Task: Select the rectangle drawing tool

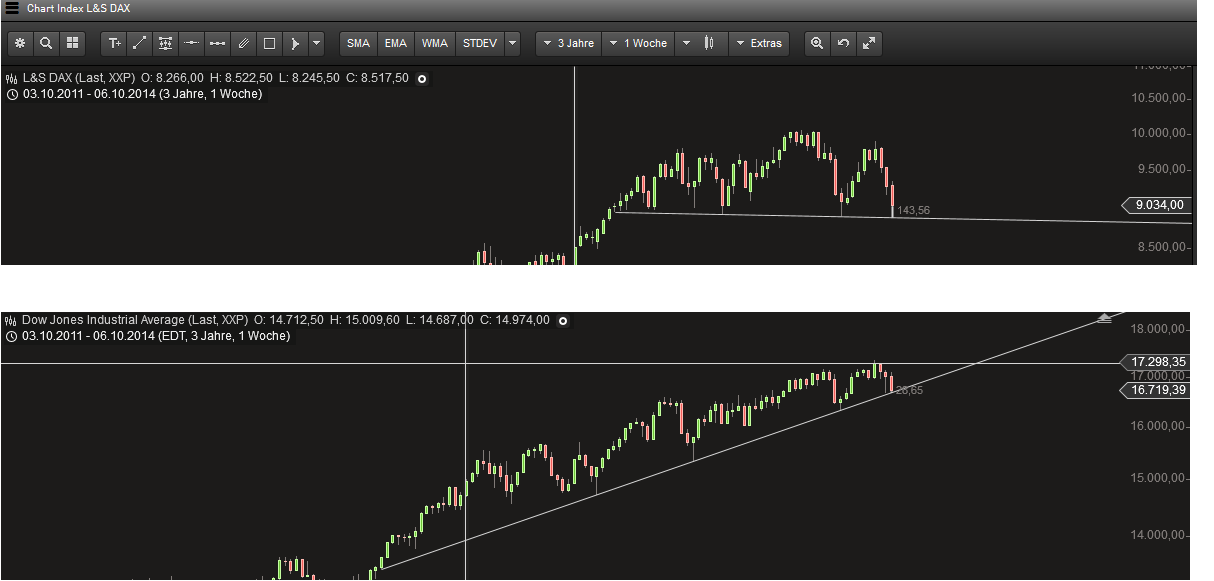Action: click(x=270, y=43)
